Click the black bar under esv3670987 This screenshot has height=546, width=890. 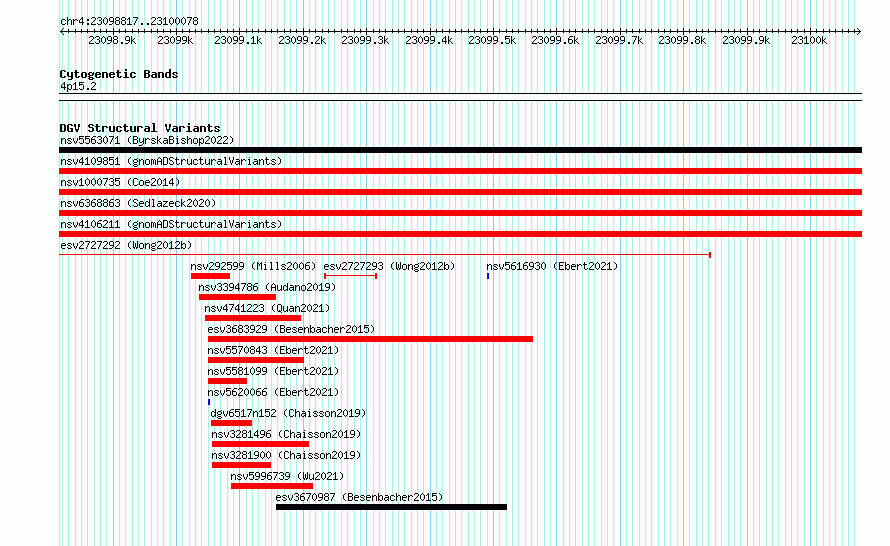tap(391, 507)
